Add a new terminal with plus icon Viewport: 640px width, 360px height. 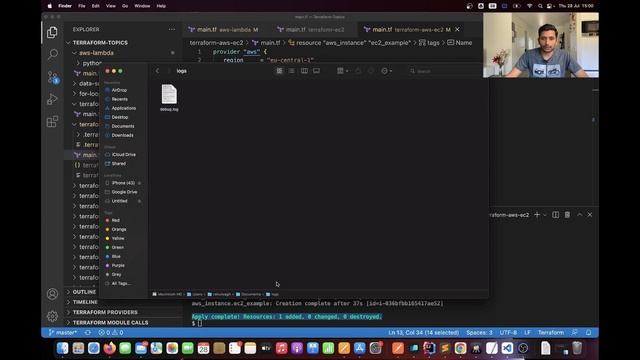[x=537, y=215]
